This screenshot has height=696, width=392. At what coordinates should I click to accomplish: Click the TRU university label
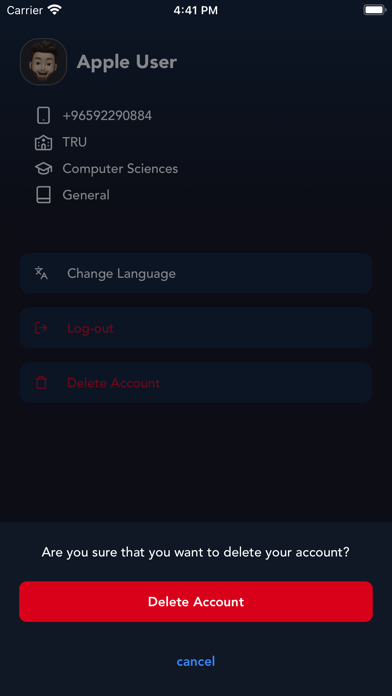click(x=75, y=142)
